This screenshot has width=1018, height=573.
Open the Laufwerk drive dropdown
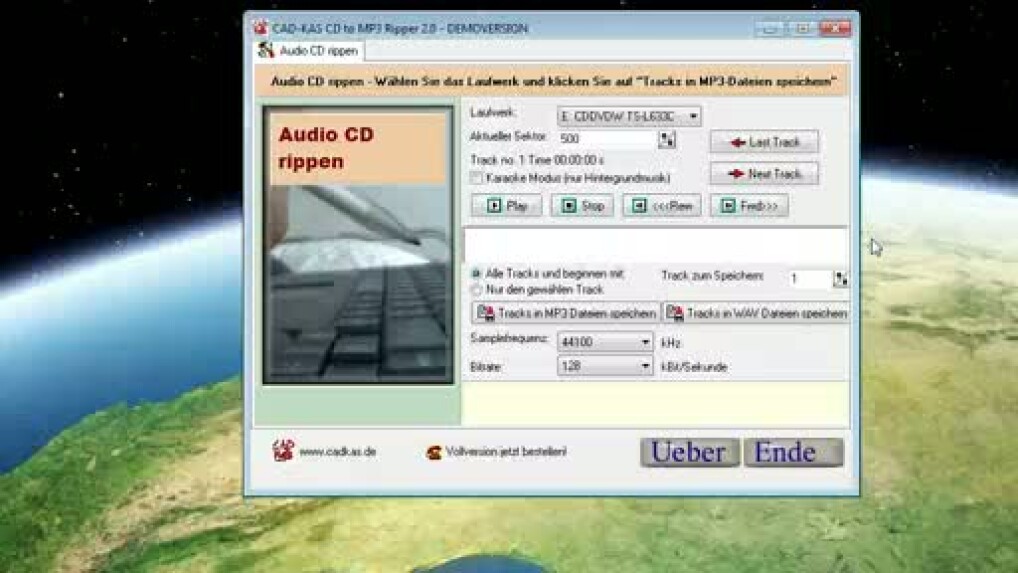click(693, 117)
